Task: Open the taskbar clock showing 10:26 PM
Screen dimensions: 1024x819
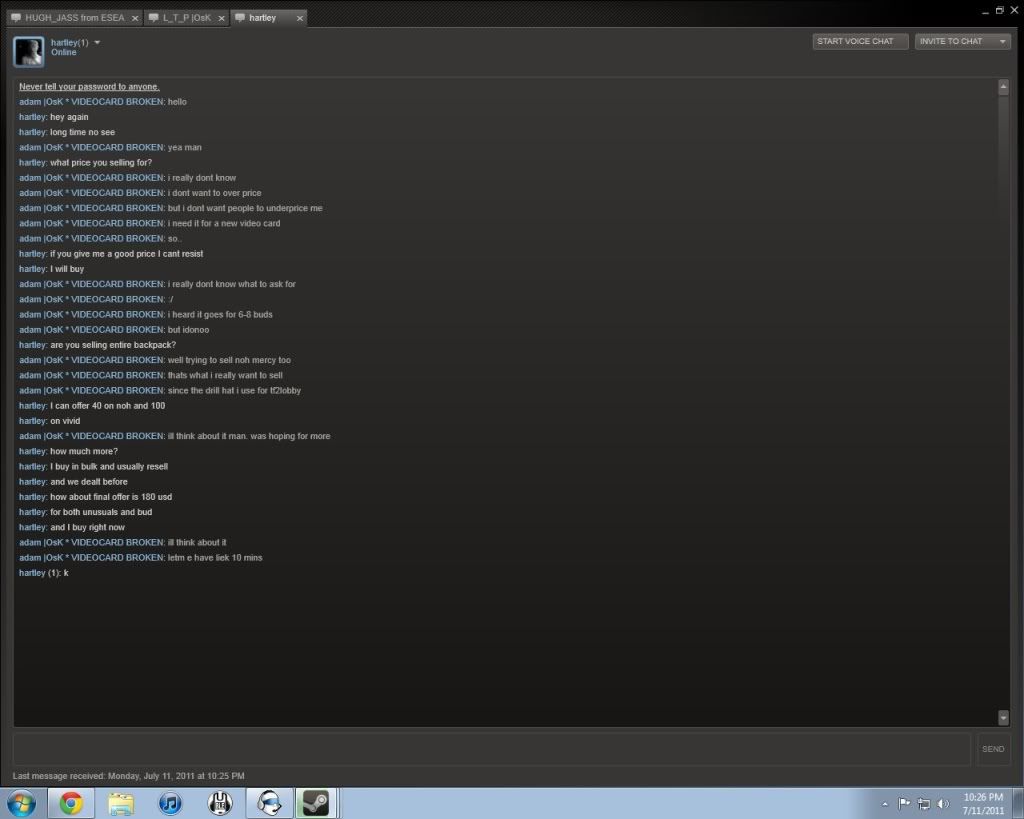Action: pyautogui.click(x=983, y=803)
